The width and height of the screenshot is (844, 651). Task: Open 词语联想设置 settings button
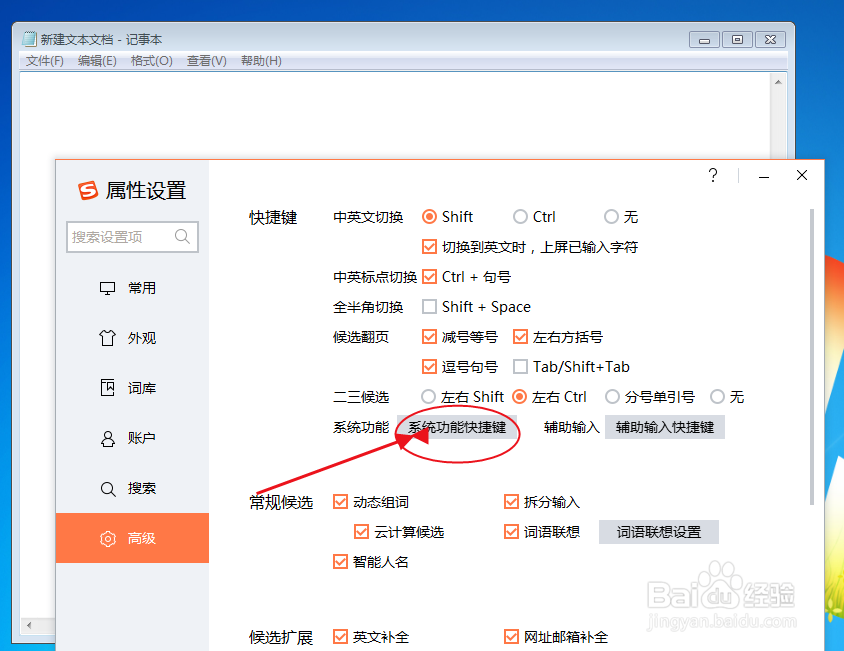658,531
